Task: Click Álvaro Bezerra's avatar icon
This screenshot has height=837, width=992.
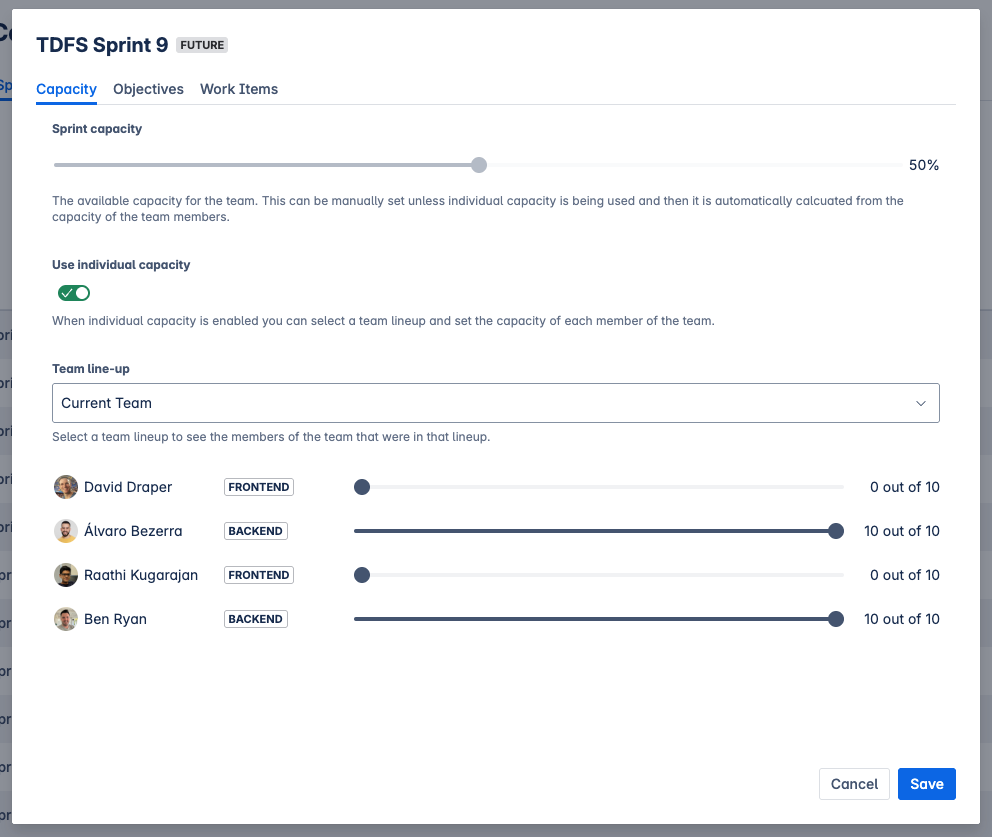Action: point(66,531)
